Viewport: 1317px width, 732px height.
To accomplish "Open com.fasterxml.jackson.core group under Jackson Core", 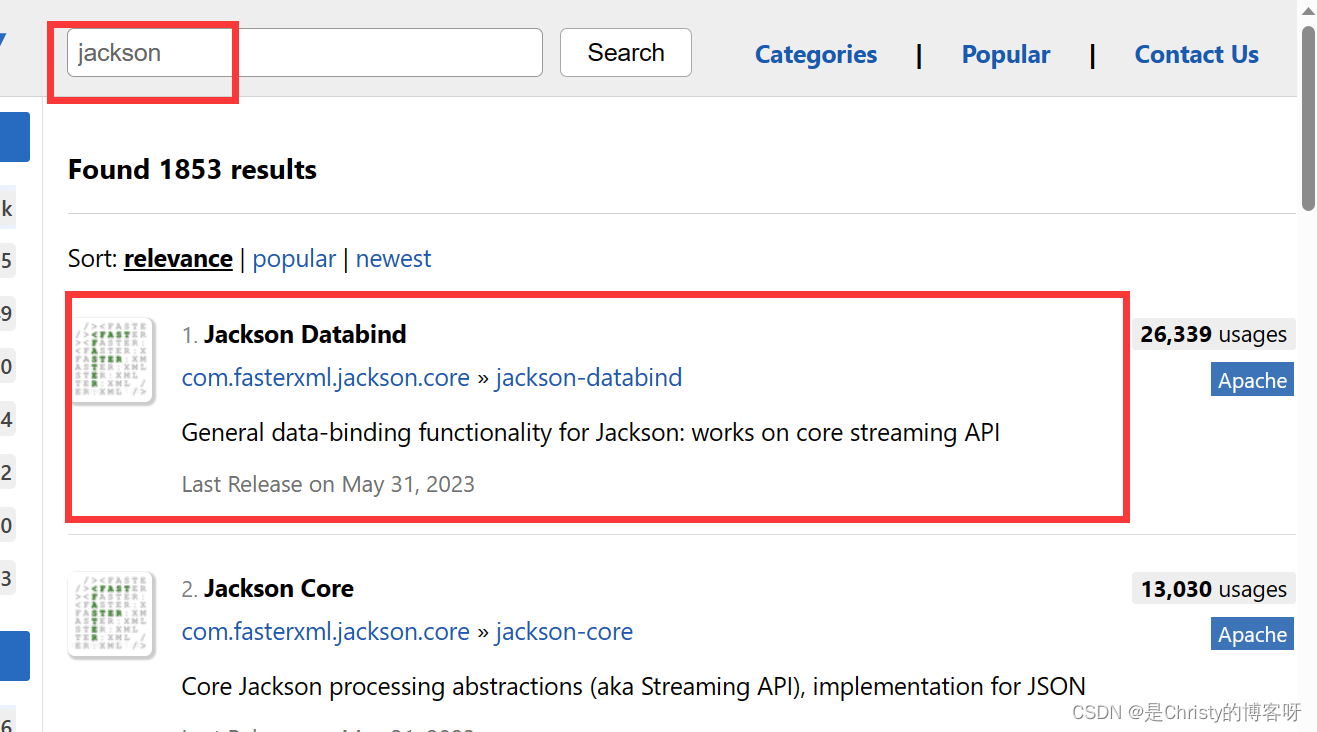I will [x=326, y=632].
